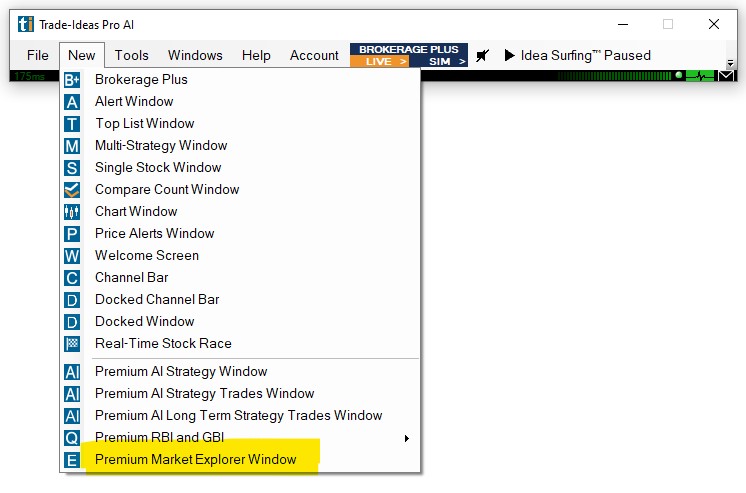Open the Help menu

(256, 55)
